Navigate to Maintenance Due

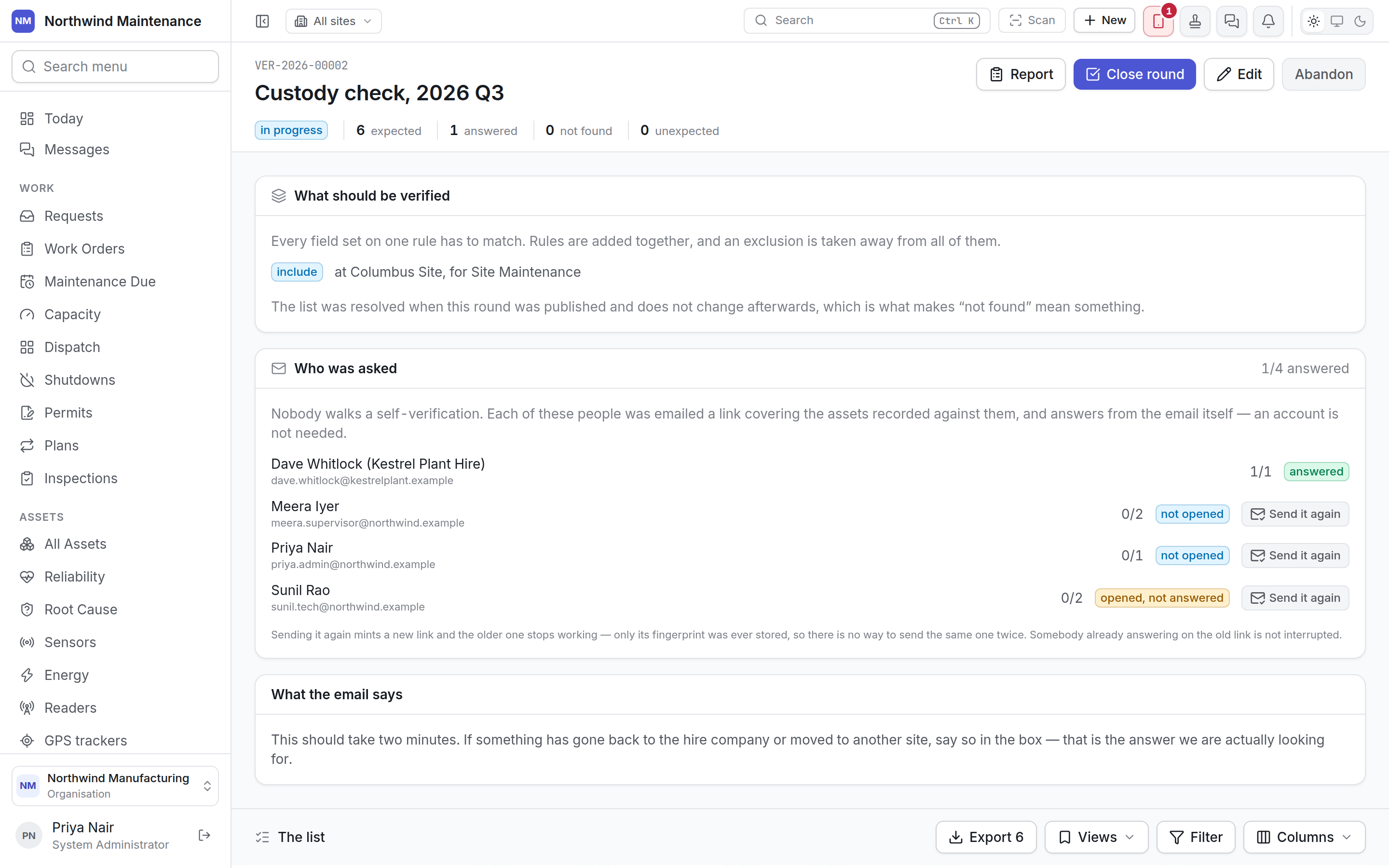click(115, 281)
